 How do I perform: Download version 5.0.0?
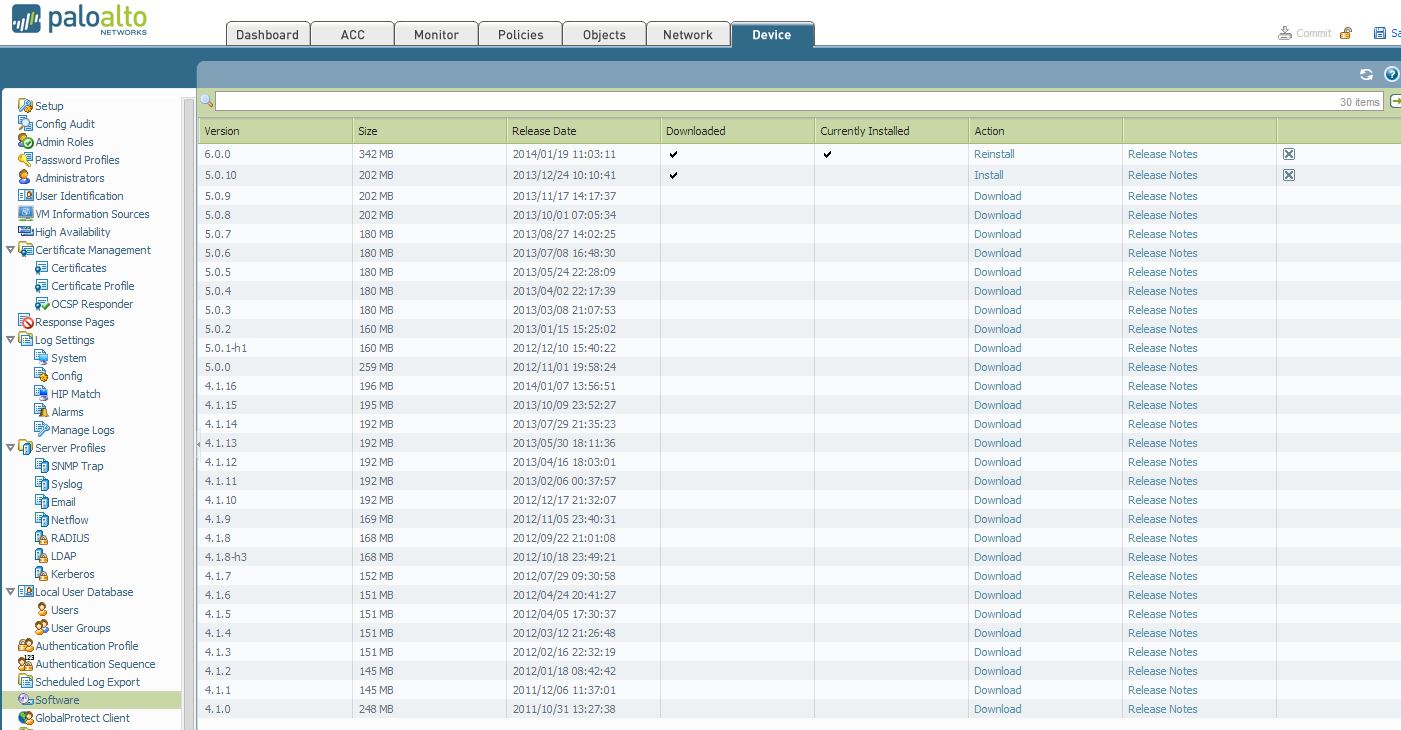pyautogui.click(x=998, y=367)
